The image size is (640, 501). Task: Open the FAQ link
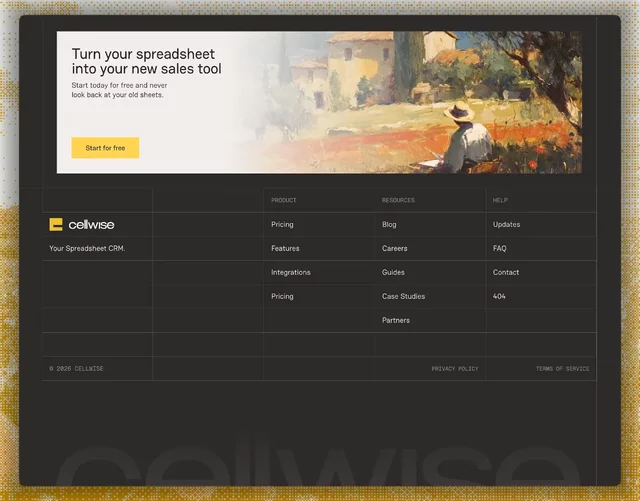(x=499, y=248)
